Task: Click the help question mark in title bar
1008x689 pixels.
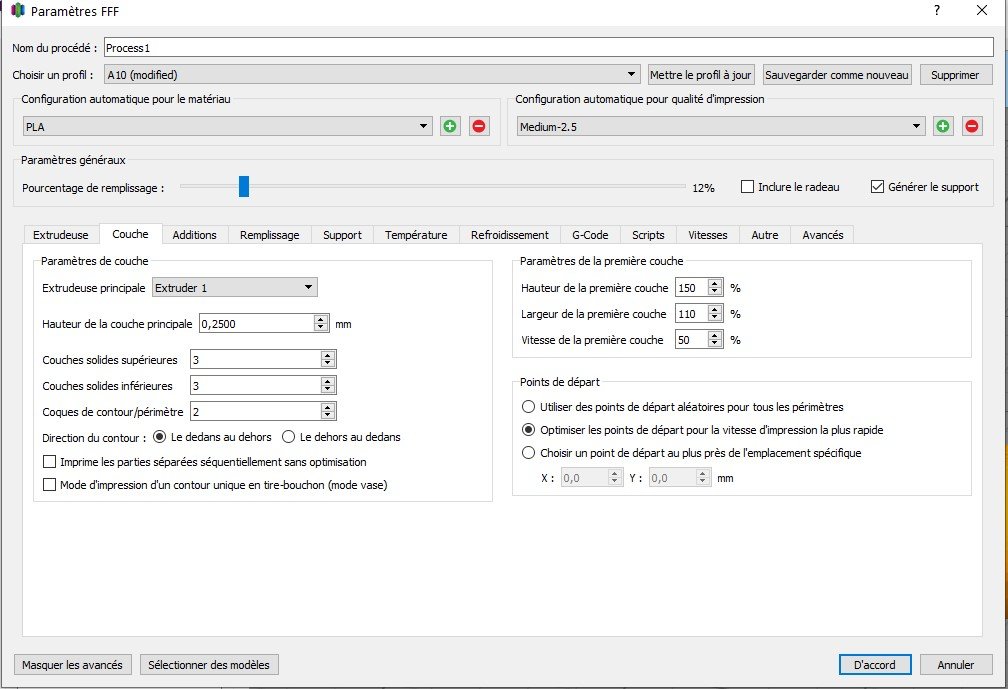Action: click(936, 11)
